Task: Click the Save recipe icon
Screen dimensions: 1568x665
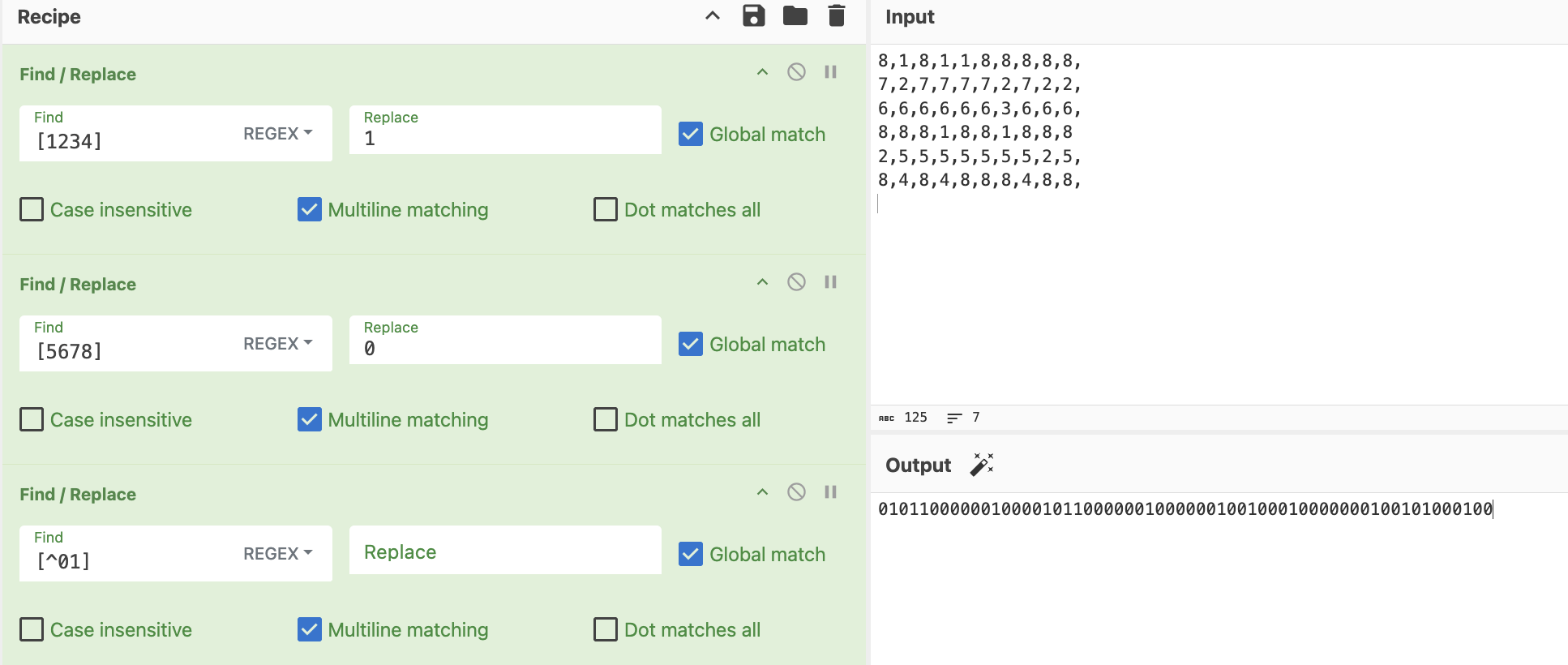Action: point(753,16)
